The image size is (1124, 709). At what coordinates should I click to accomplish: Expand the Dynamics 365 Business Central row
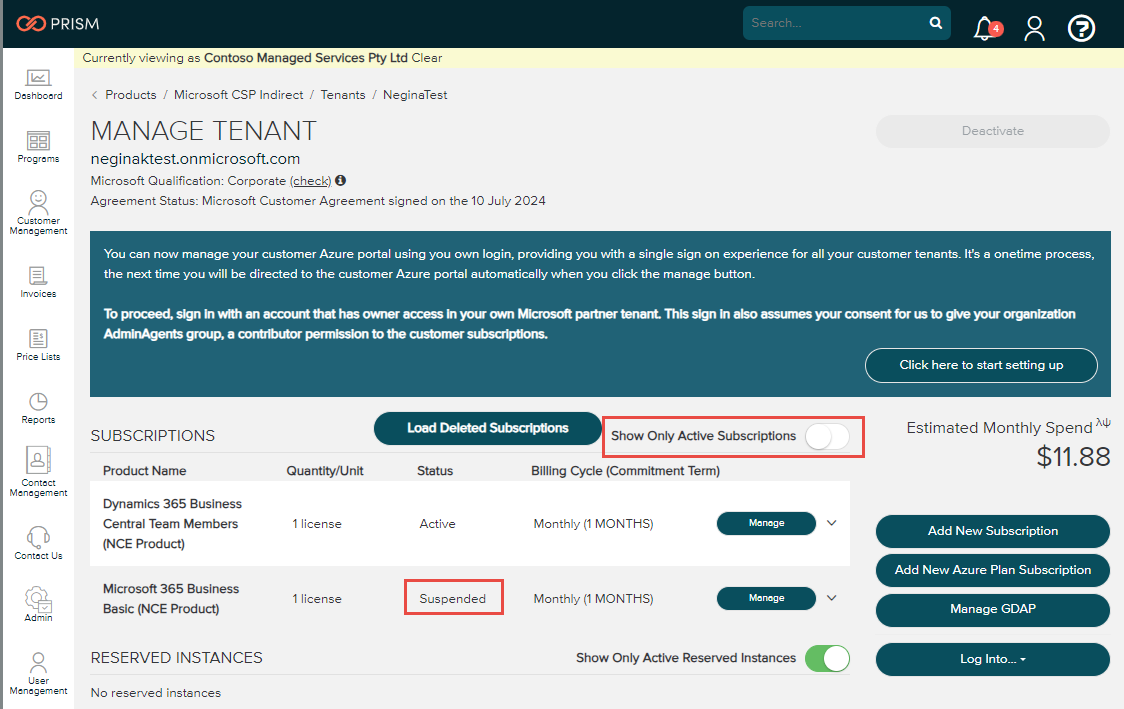click(832, 523)
